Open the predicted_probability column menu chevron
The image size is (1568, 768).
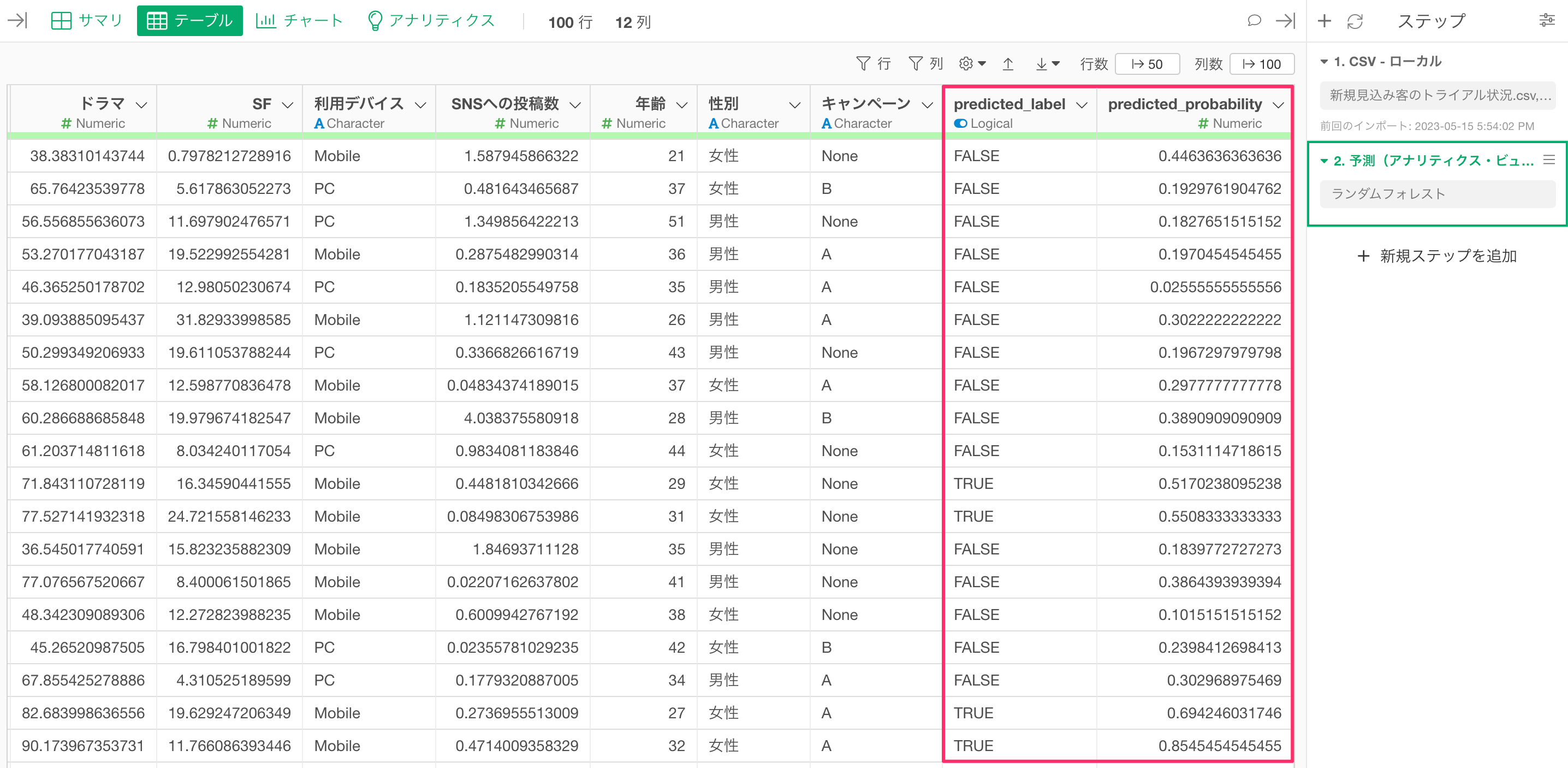1278,105
